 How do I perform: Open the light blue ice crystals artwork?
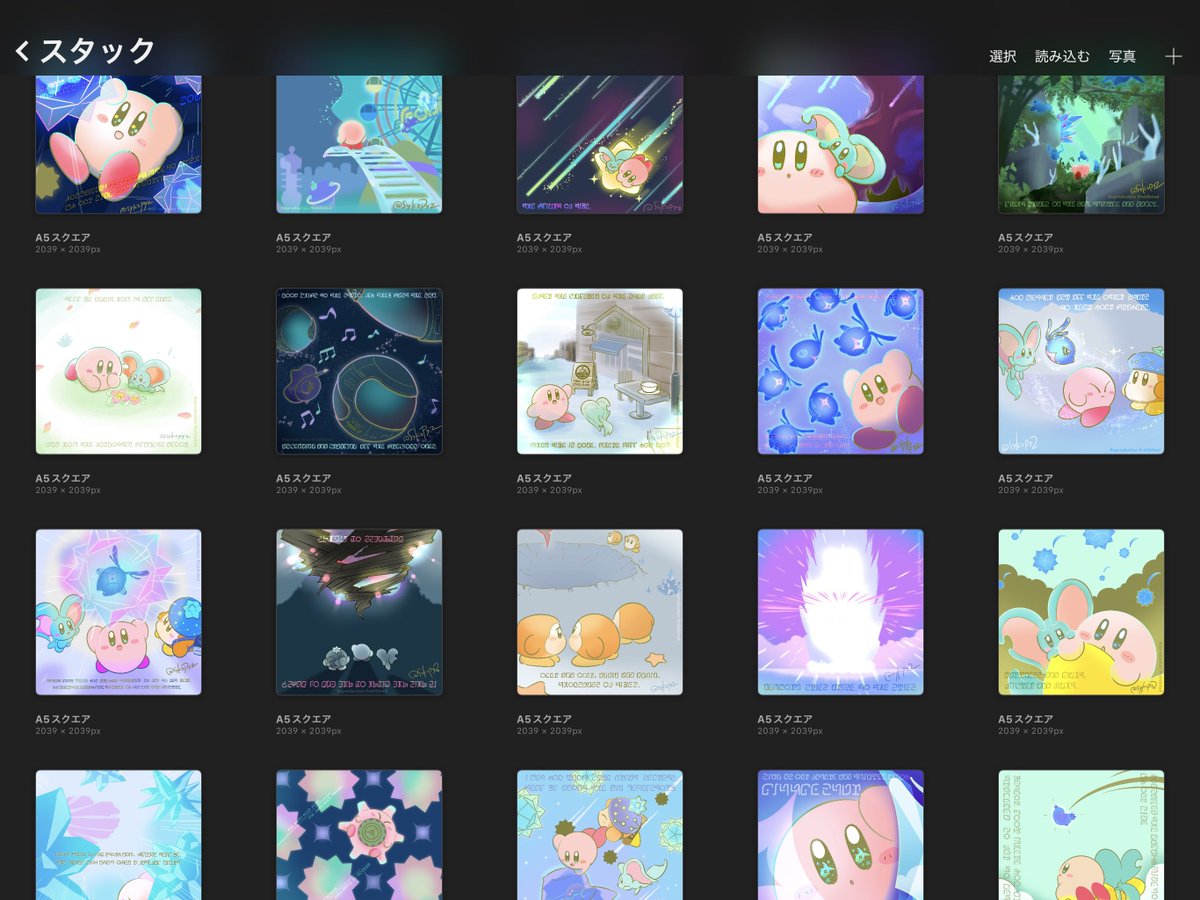pyautogui.click(x=118, y=835)
